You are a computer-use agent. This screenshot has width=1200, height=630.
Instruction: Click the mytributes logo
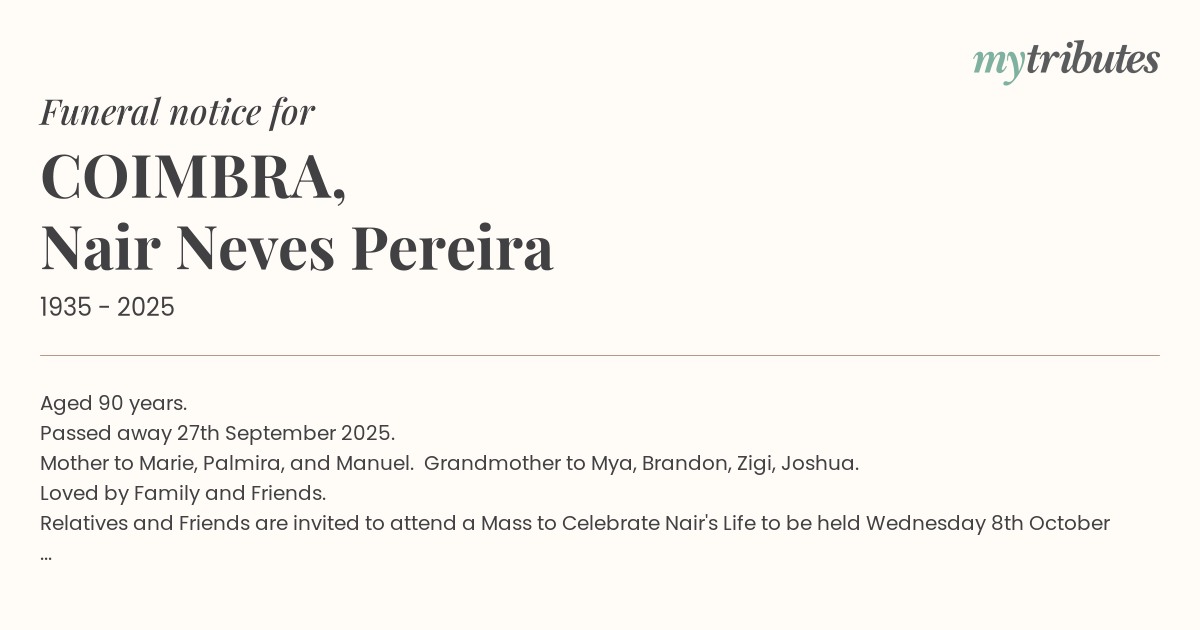pyautogui.click(x=1066, y=61)
